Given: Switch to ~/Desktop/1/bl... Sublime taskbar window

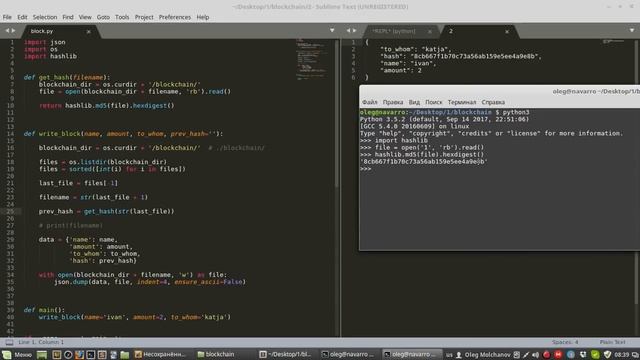Looking at the screenshot, I should pos(285,354).
